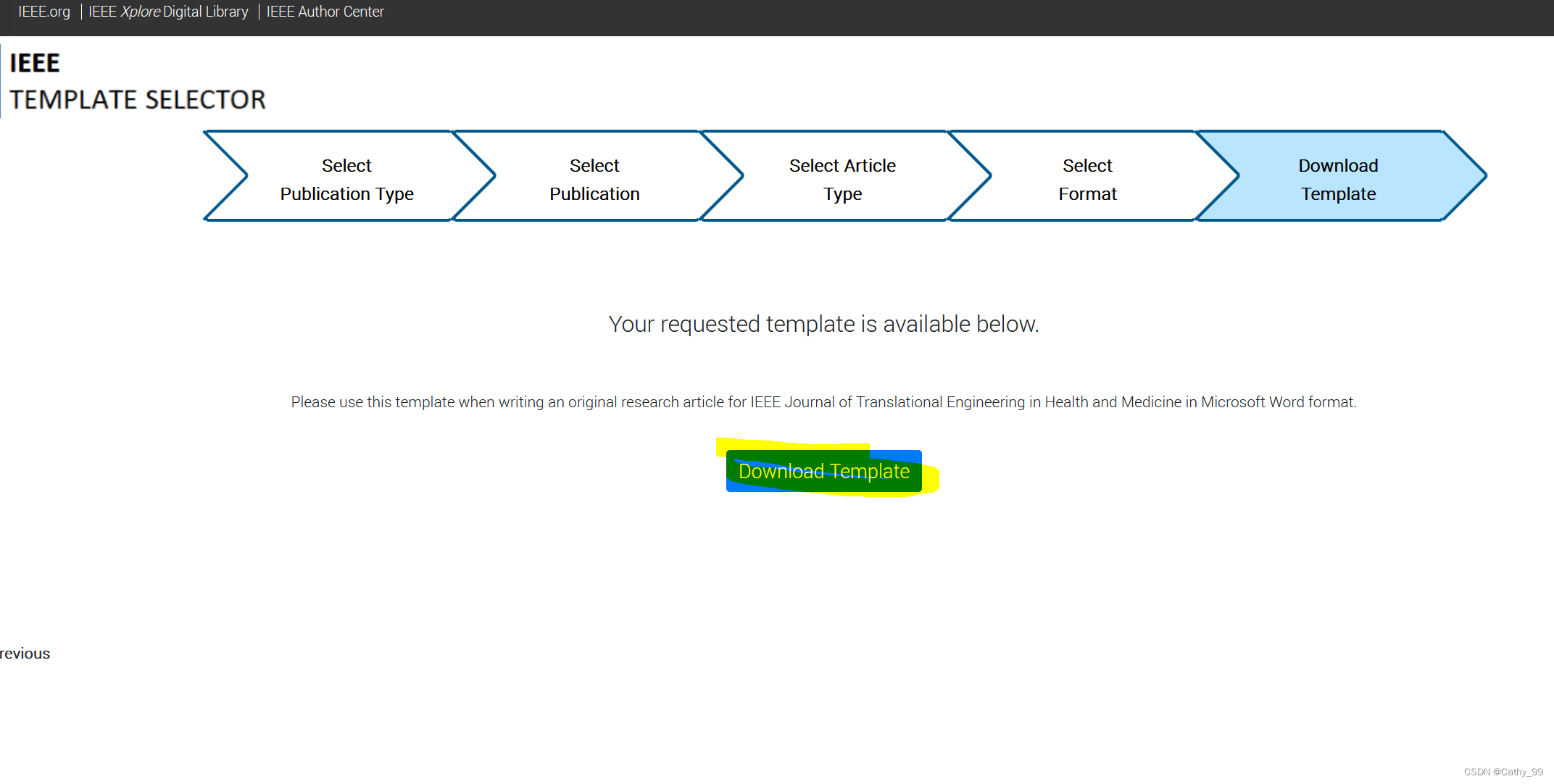
Task: Jump to Select Publication Type step
Action: (346, 179)
